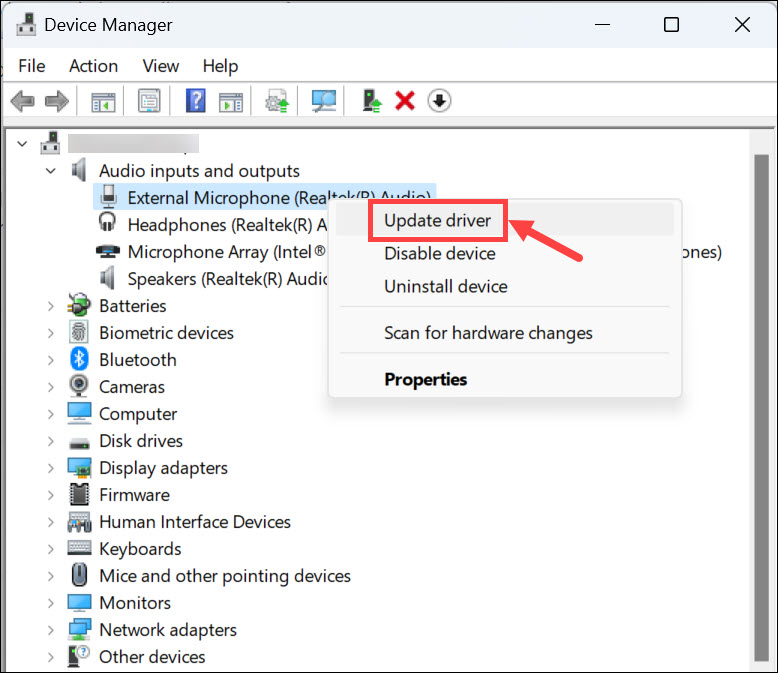Select Disable device in context menu
This screenshot has height=673, width=778.
(x=439, y=254)
